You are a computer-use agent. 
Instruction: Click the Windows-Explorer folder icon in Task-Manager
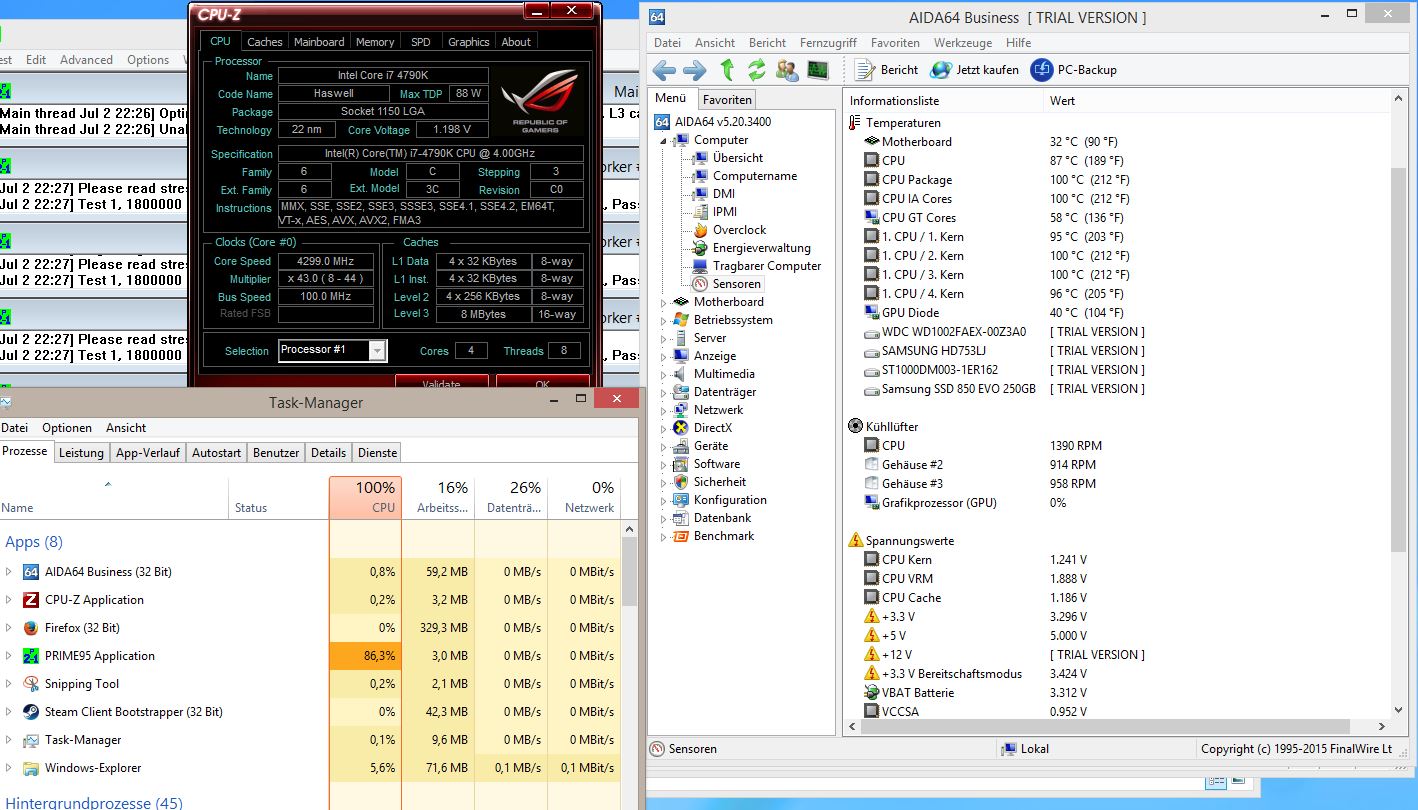pyautogui.click(x=30, y=768)
